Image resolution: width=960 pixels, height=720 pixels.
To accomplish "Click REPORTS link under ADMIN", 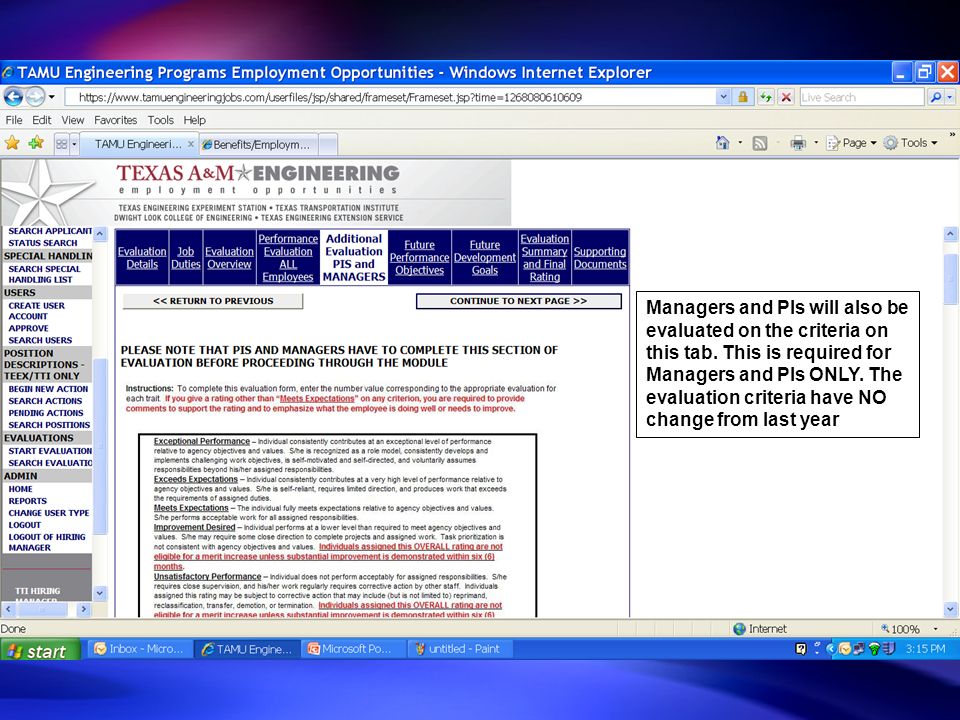I will click(x=27, y=501).
